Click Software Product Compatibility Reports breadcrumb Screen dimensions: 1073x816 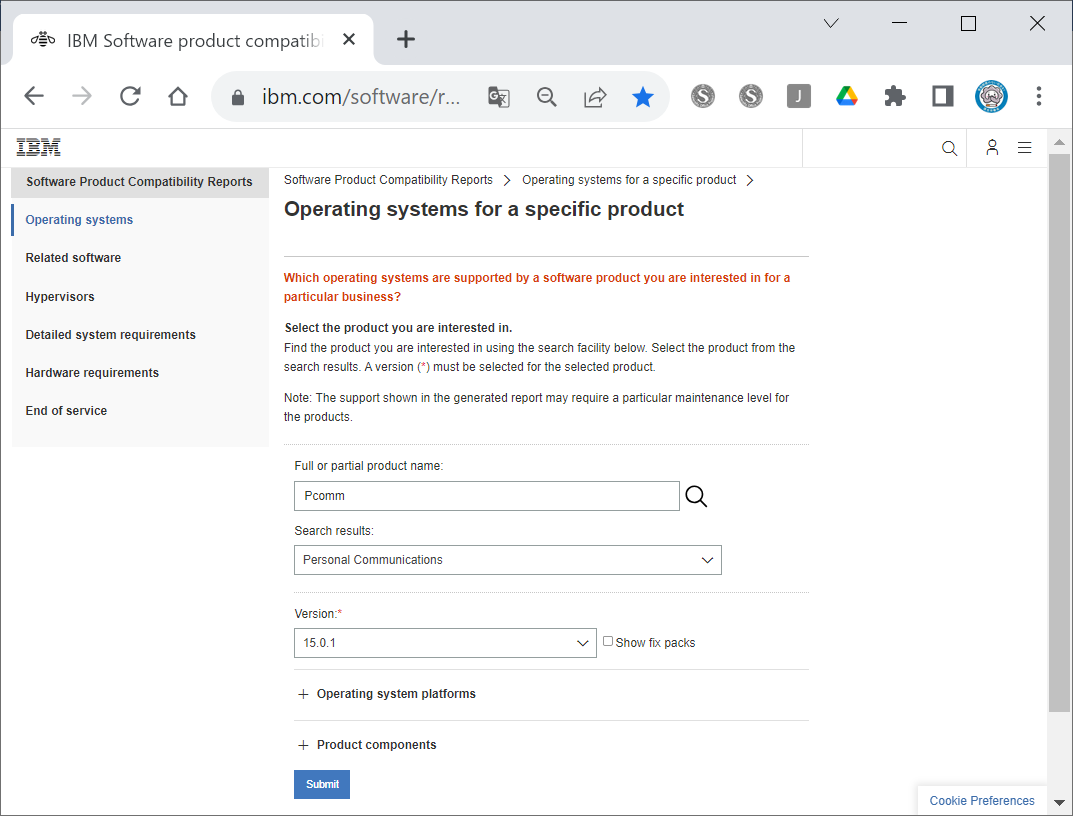(x=388, y=180)
